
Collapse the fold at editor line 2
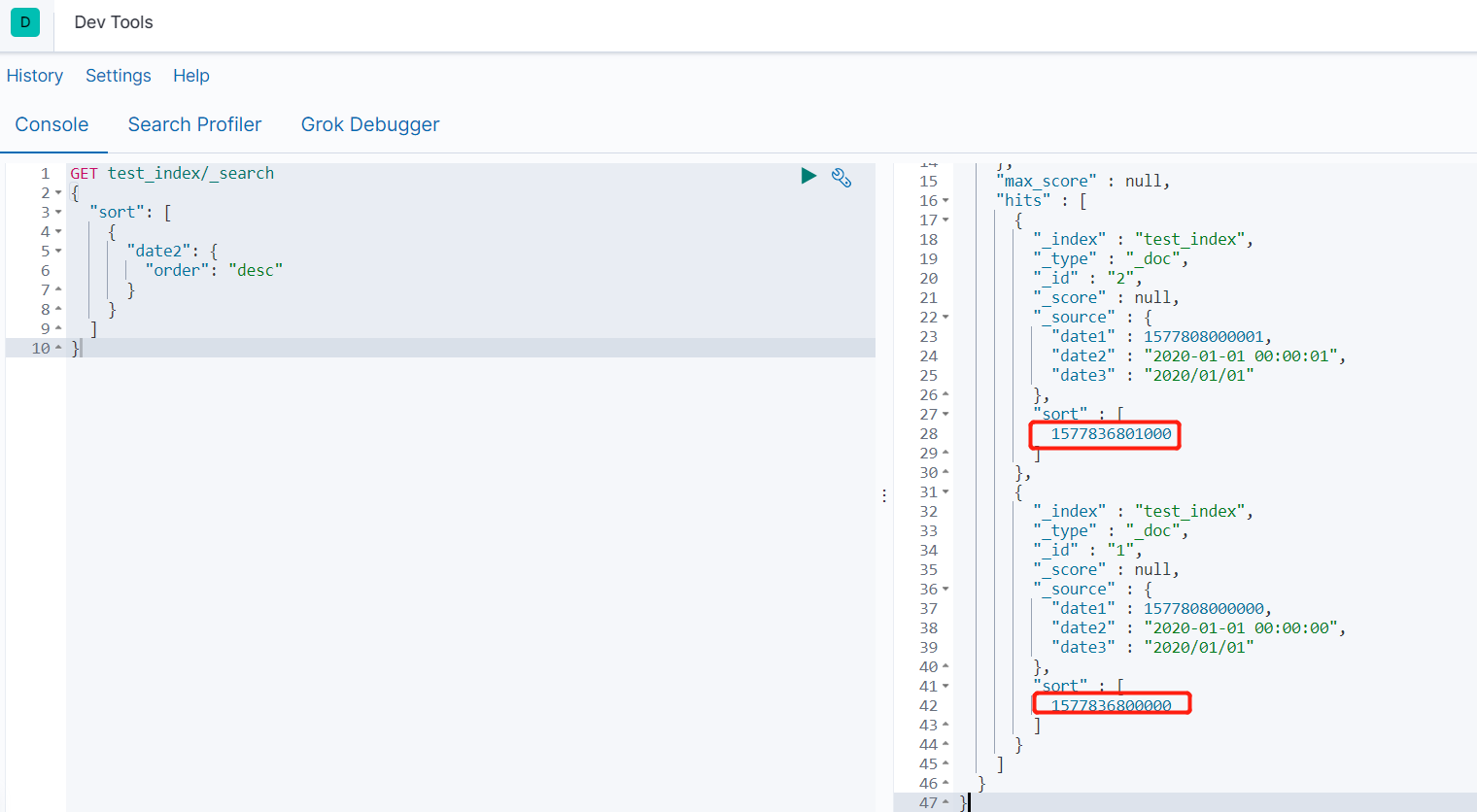58,193
